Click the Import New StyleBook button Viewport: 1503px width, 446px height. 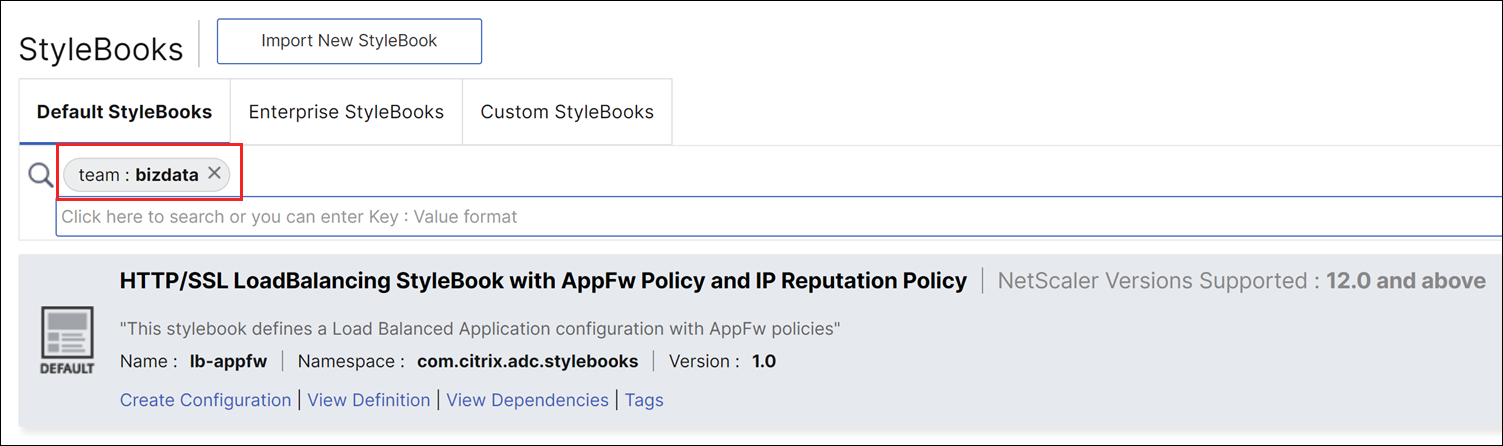pyautogui.click(x=349, y=41)
